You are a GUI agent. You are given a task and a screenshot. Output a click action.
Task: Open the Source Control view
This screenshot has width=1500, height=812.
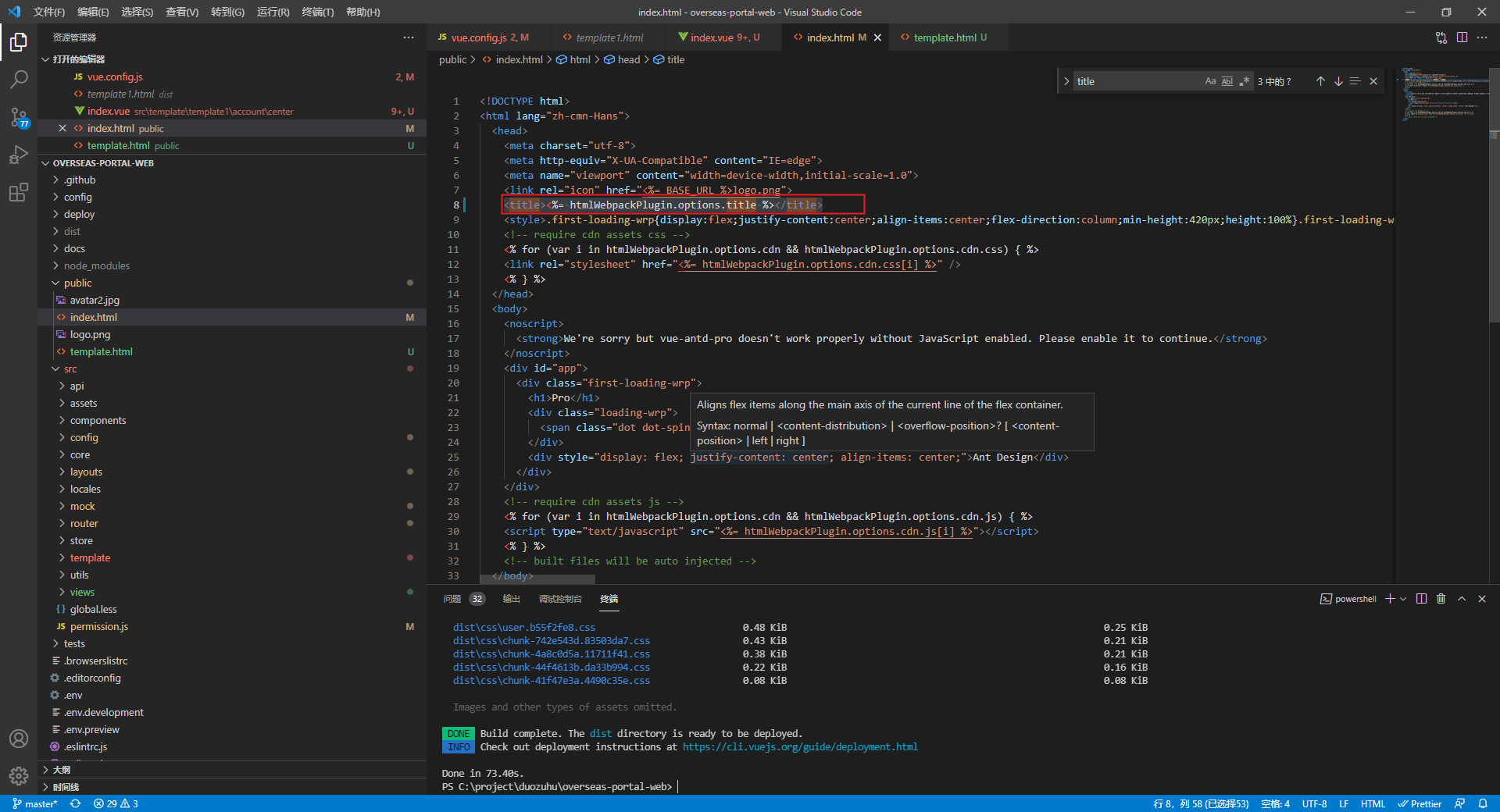pyautogui.click(x=19, y=117)
